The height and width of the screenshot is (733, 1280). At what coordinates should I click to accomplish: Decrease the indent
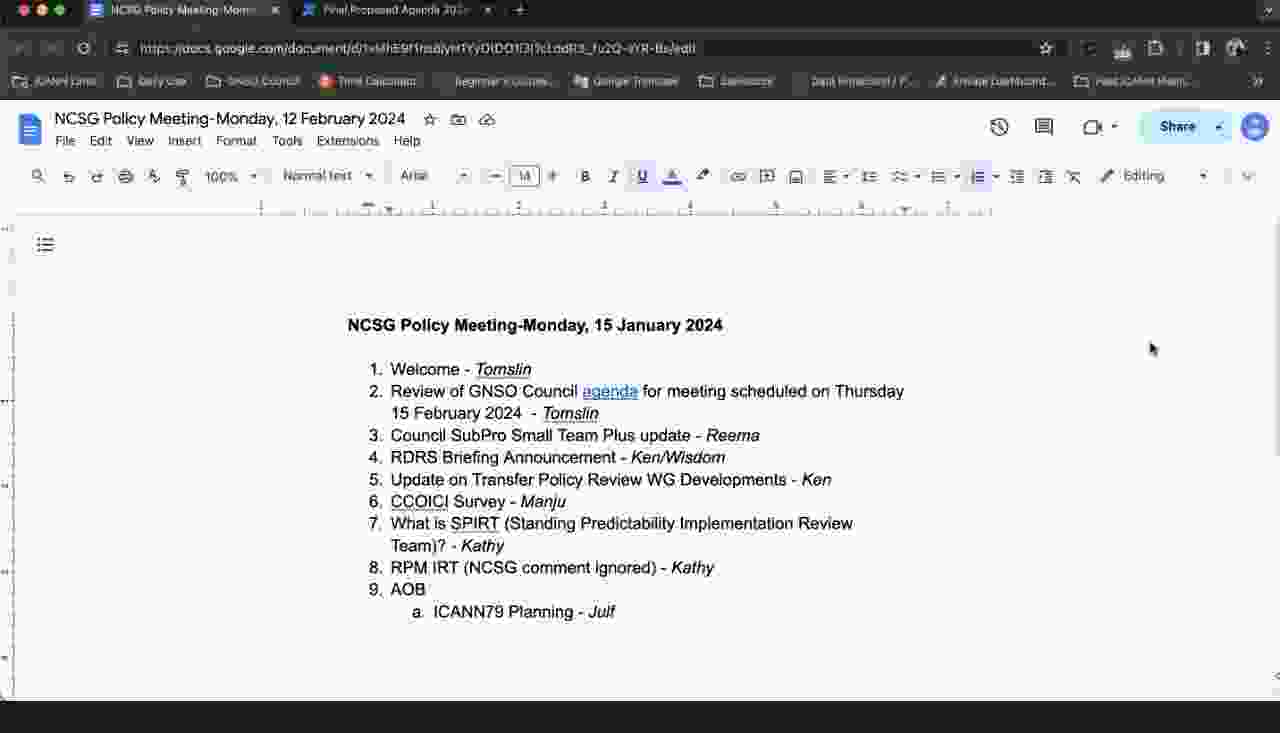click(1016, 176)
